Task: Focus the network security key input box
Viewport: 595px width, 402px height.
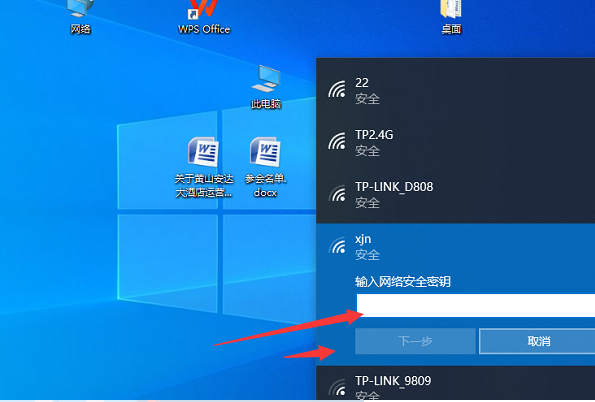Action: click(475, 305)
